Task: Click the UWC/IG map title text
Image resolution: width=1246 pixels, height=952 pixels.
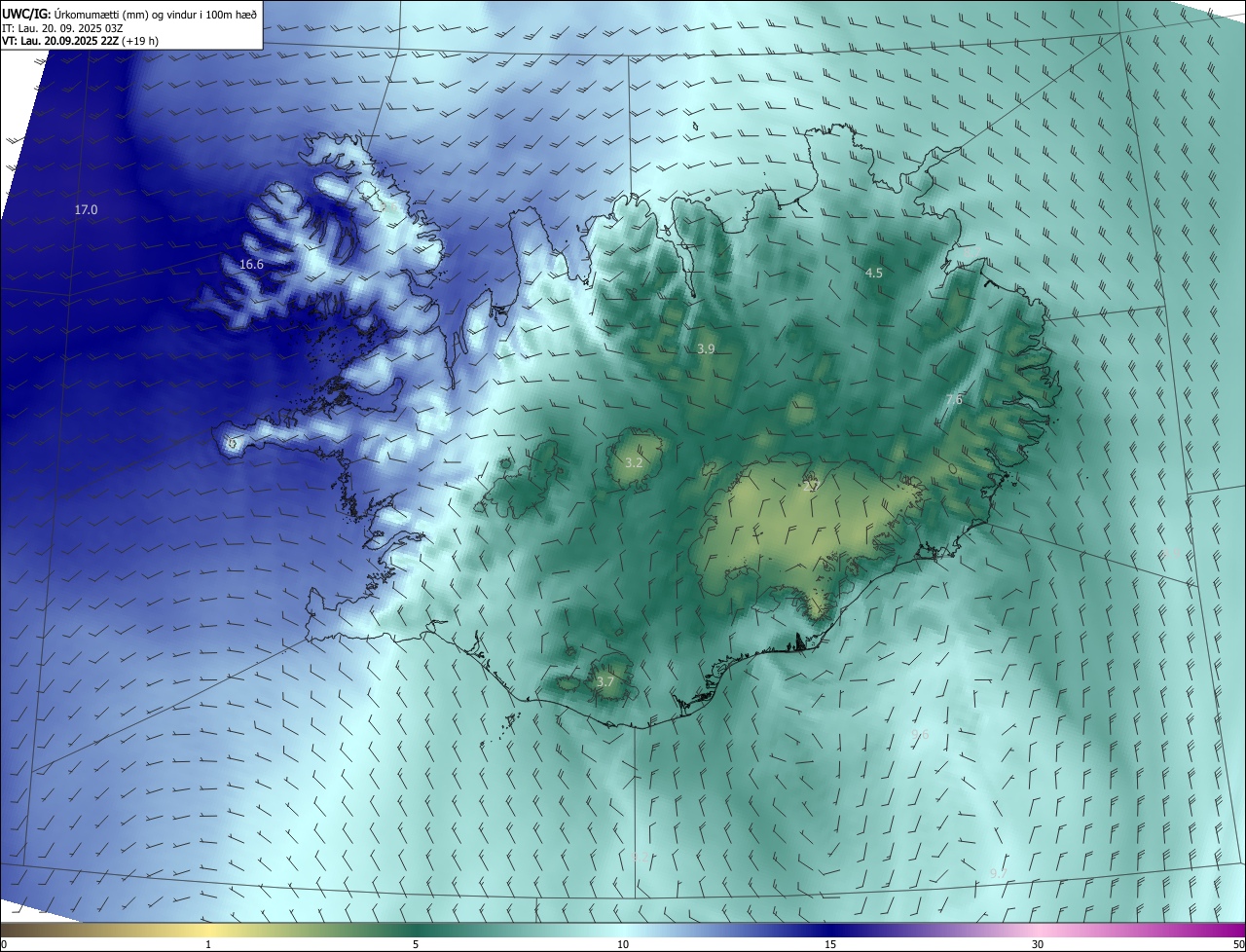Action: coord(130,14)
